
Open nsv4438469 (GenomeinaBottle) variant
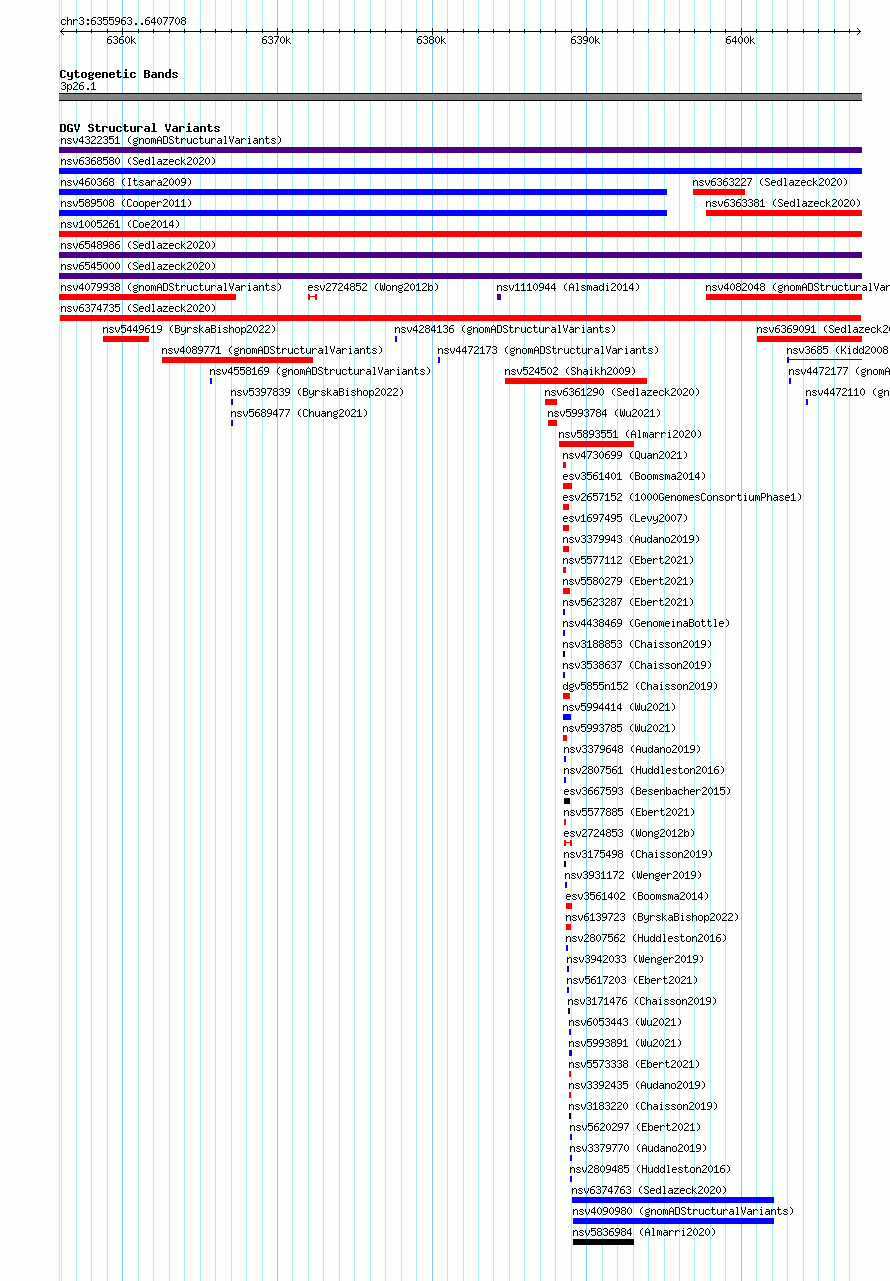(646, 623)
